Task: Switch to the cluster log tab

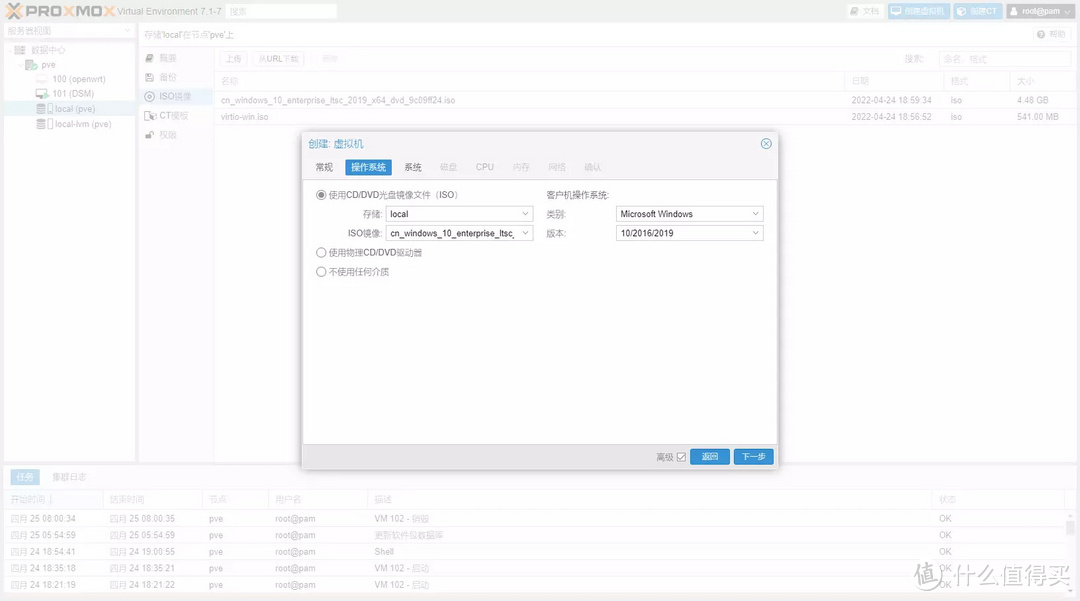Action: 69,477
